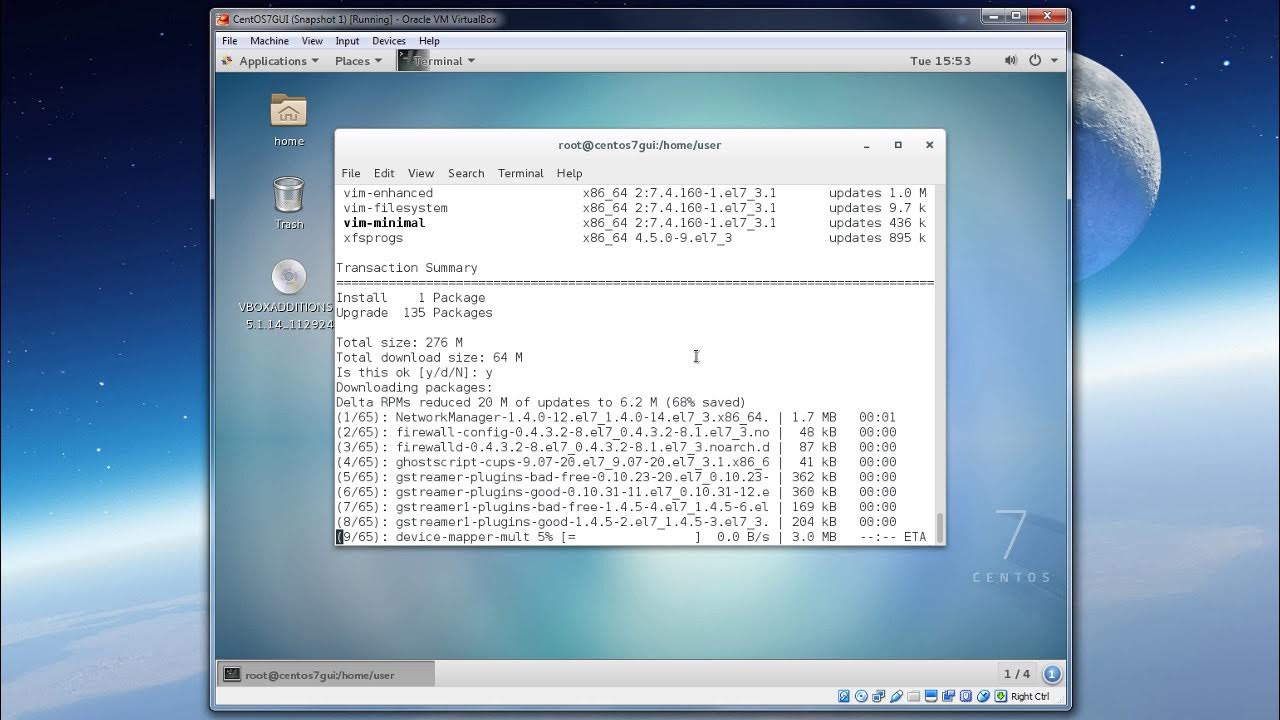Open VirtualBox File menu
Viewport: 1280px width, 720px height.
click(230, 41)
